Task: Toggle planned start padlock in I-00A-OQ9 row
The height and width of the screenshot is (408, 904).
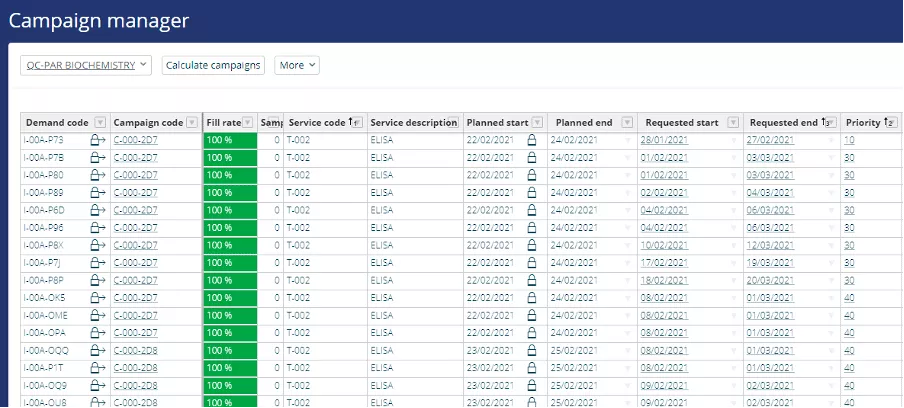Action: pyautogui.click(x=532, y=386)
